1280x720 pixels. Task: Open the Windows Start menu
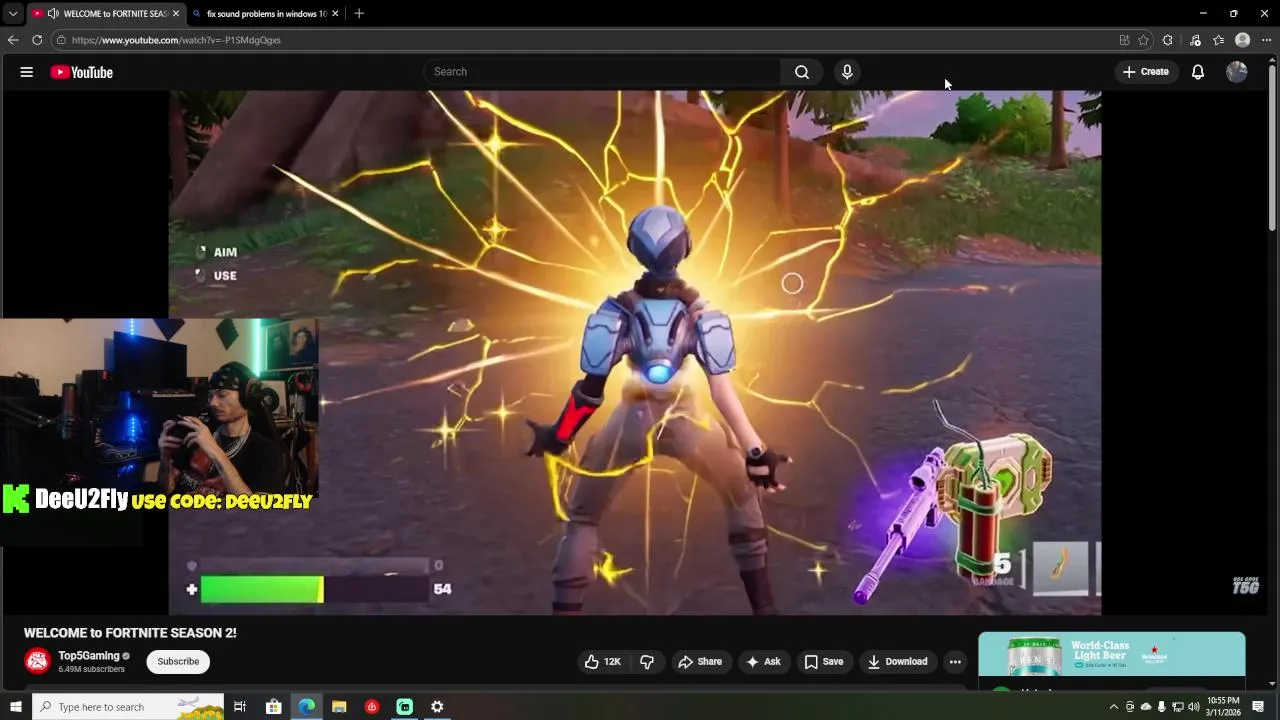(15, 707)
